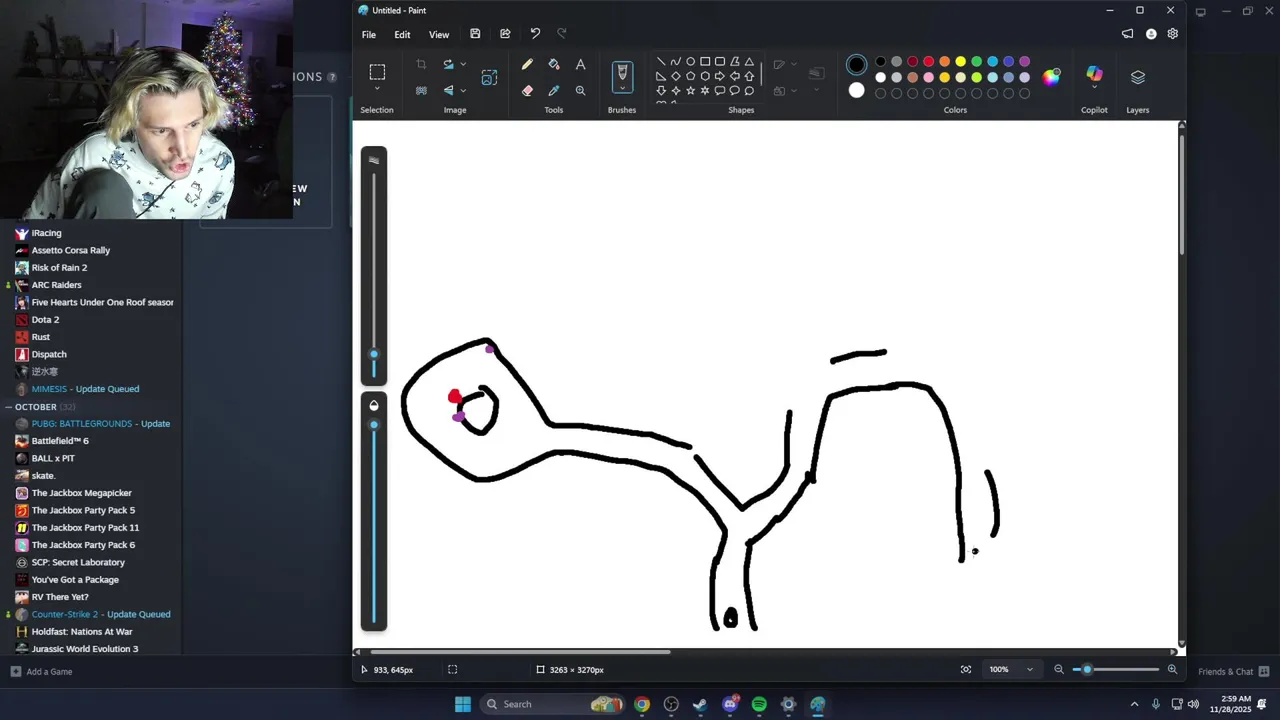Save the Paint drawing

[475, 34]
